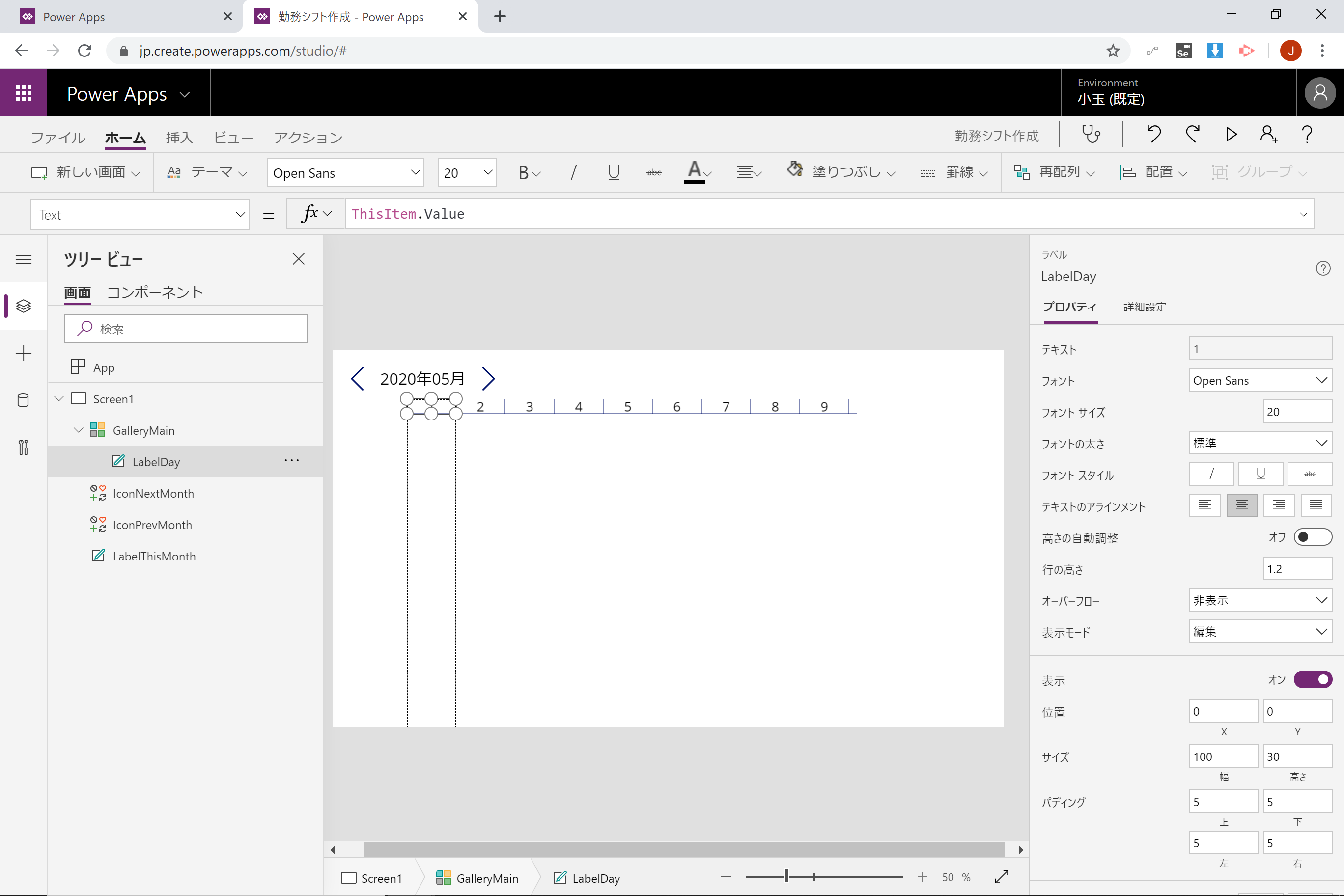Screen dimensions: 1344x896
Task: Click the tree view 検索 search field
Action: (x=186, y=329)
